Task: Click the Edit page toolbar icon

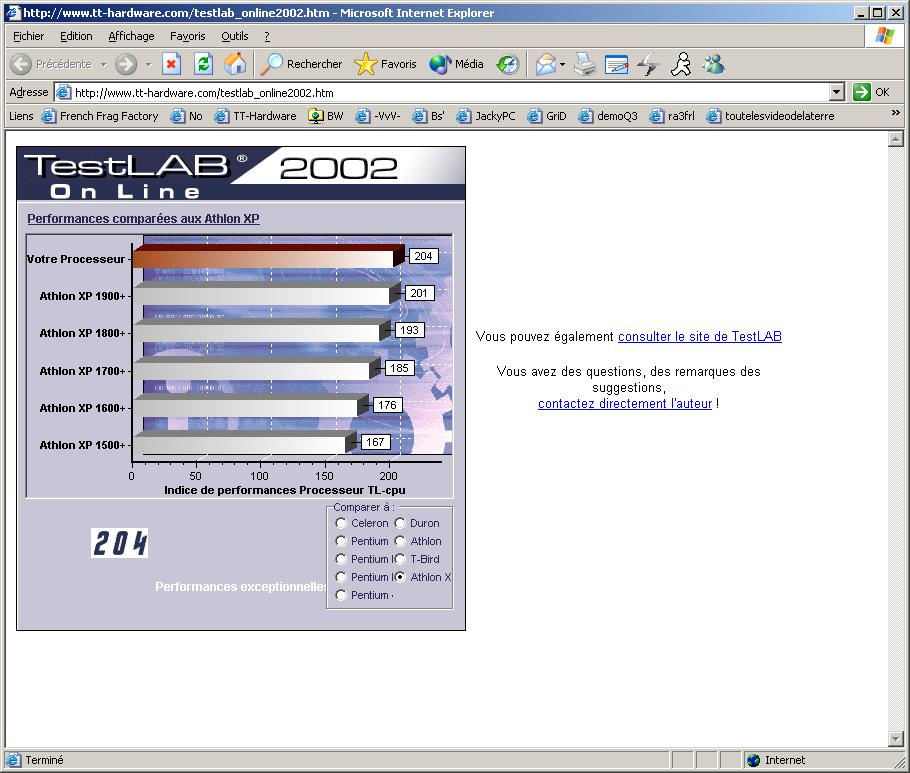Action: coord(616,64)
